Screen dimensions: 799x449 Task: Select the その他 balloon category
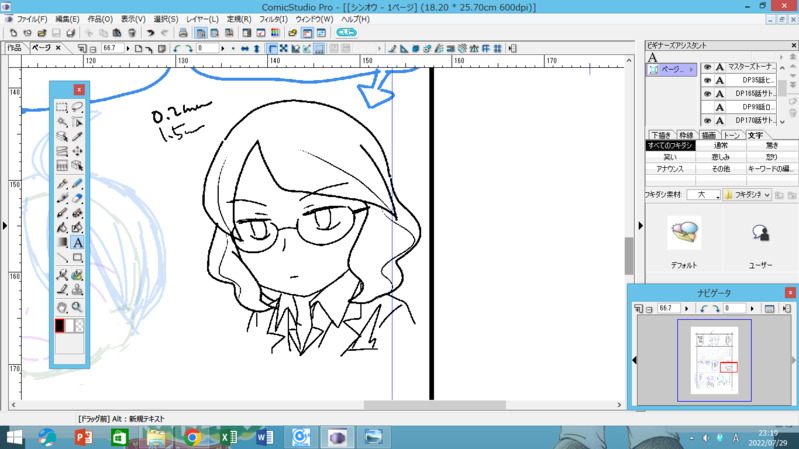coord(721,169)
